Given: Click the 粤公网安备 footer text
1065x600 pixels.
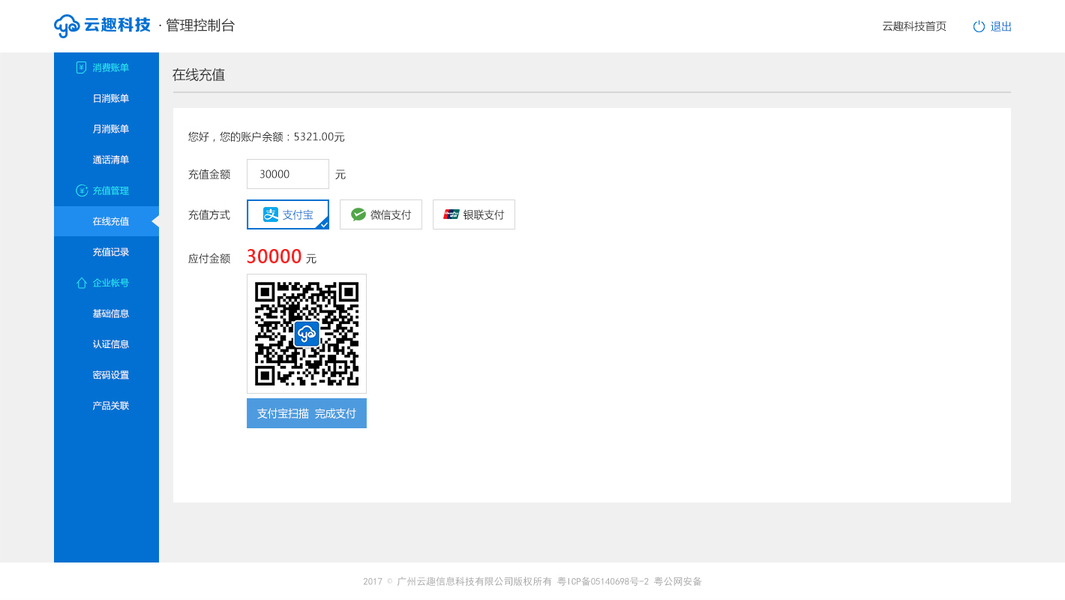Looking at the screenshot, I should click(x=678, y=582).
